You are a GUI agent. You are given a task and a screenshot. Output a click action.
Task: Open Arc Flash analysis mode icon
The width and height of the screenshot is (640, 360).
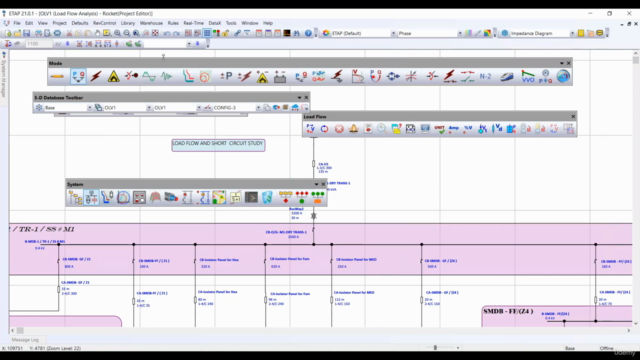coord(113,76)
